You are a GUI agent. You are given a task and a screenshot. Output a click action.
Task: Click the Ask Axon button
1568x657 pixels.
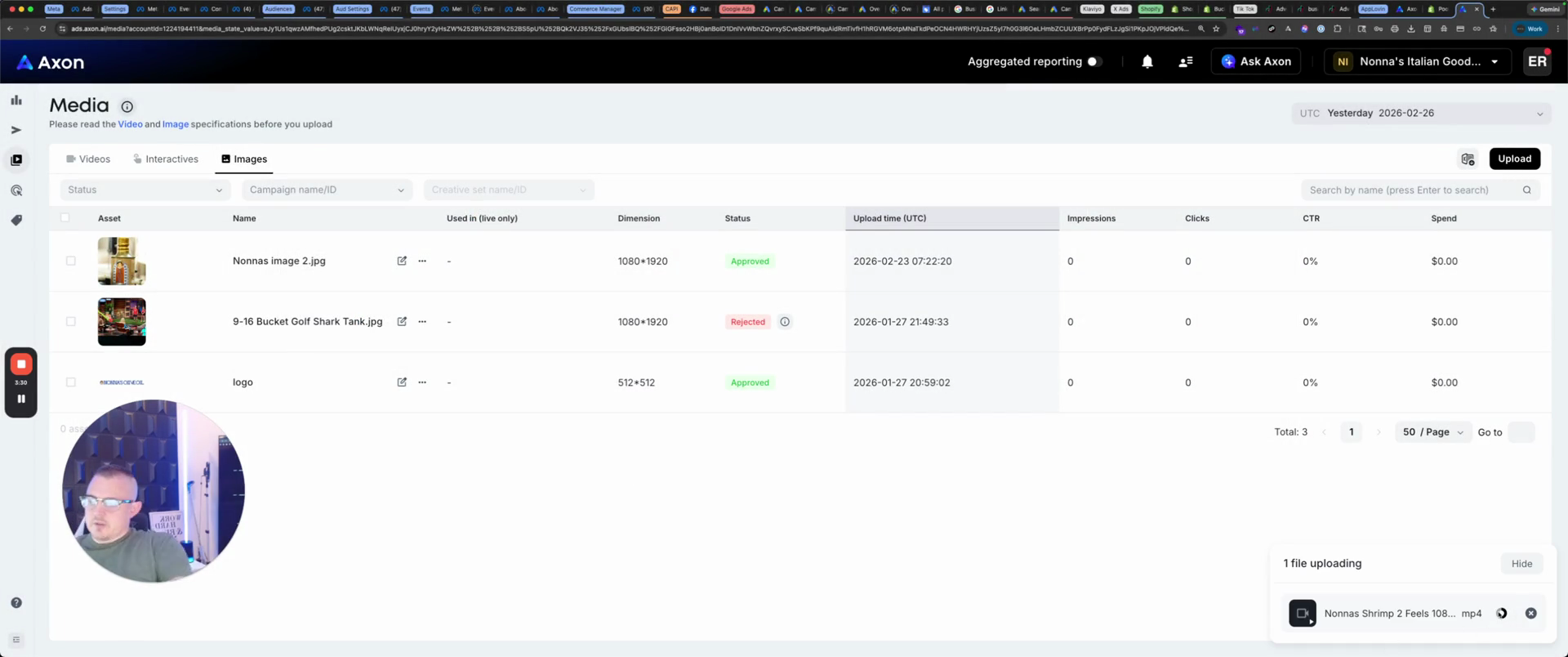pyautogui.click(x=1256, y=62)
